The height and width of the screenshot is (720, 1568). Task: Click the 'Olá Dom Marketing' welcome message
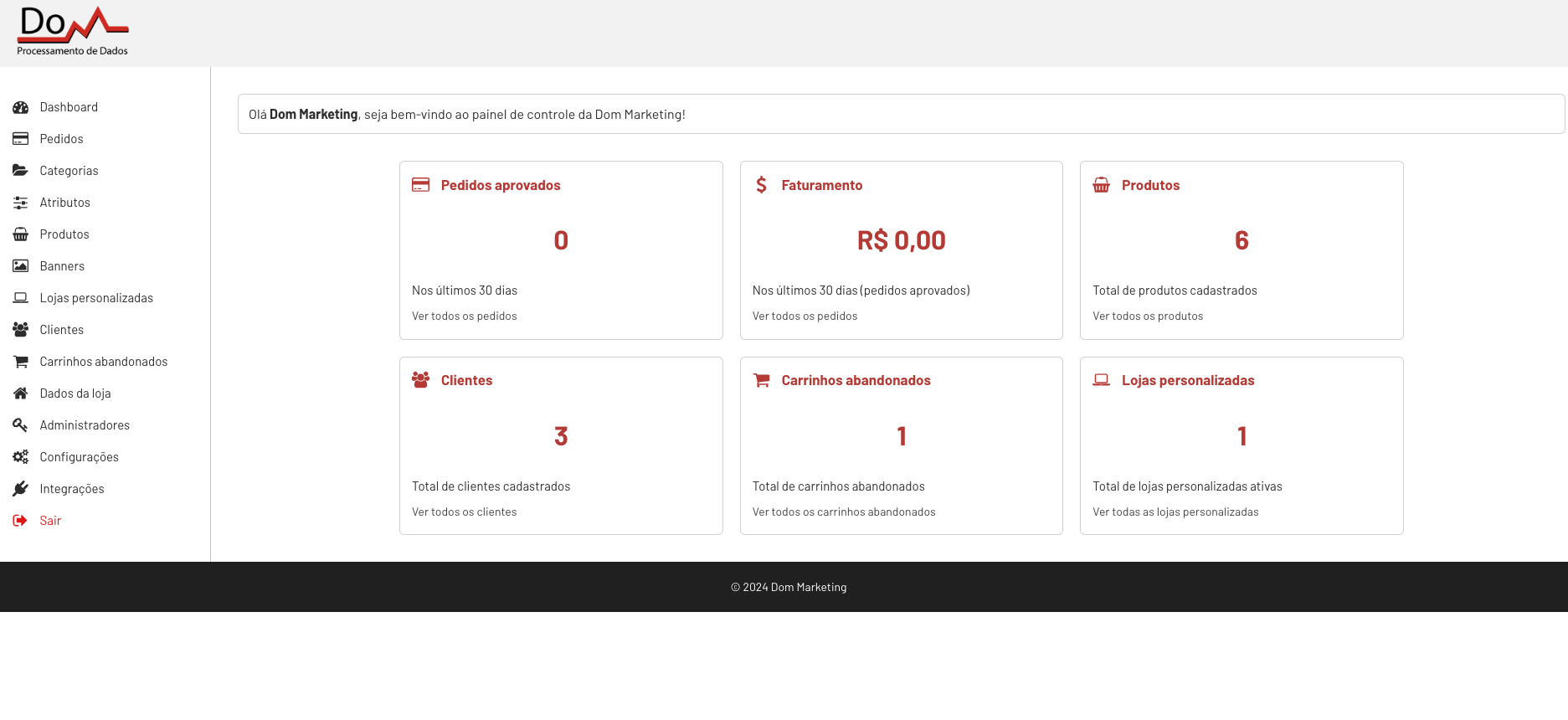click(467, 115)
